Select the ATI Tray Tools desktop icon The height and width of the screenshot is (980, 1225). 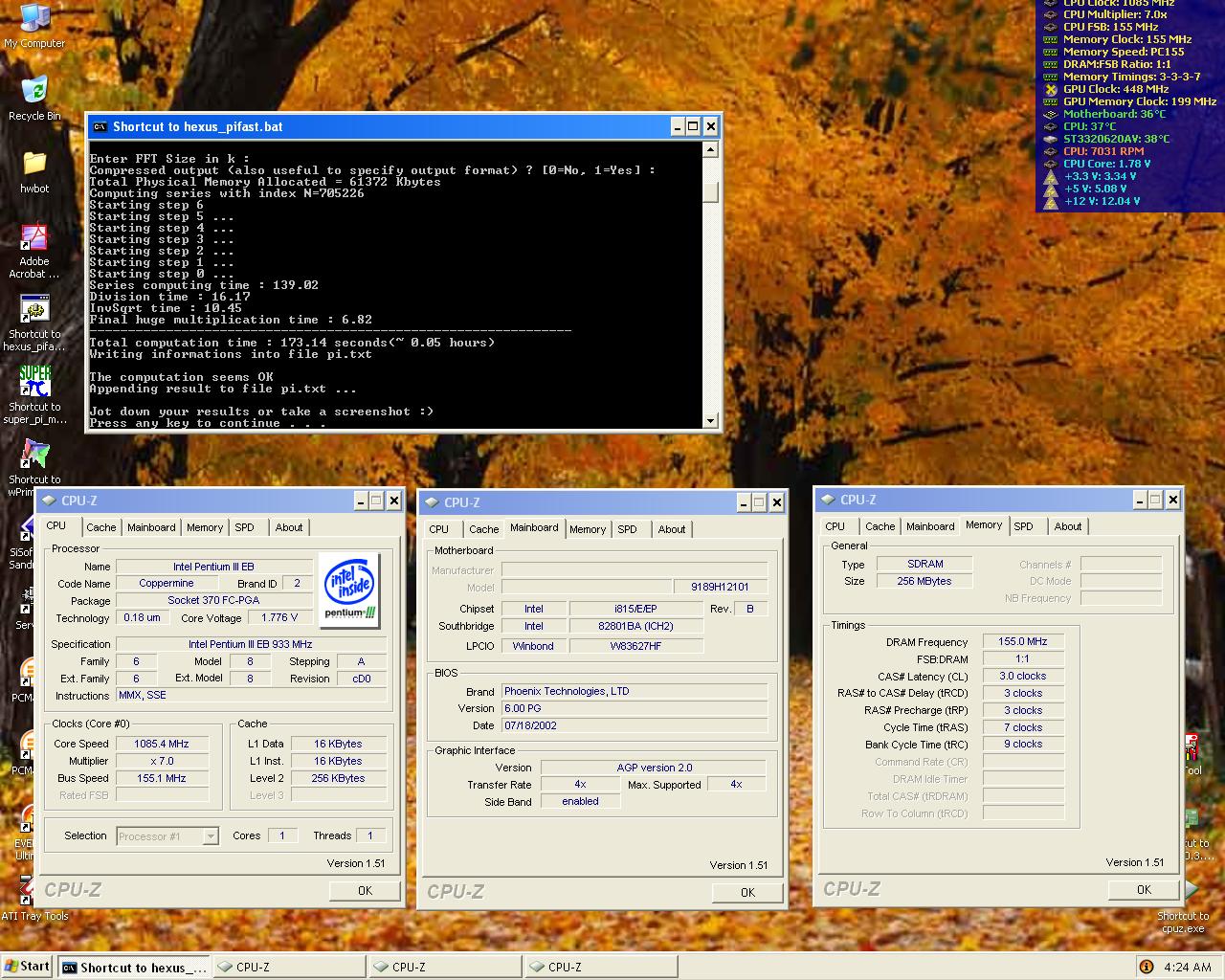coord(34,899)
